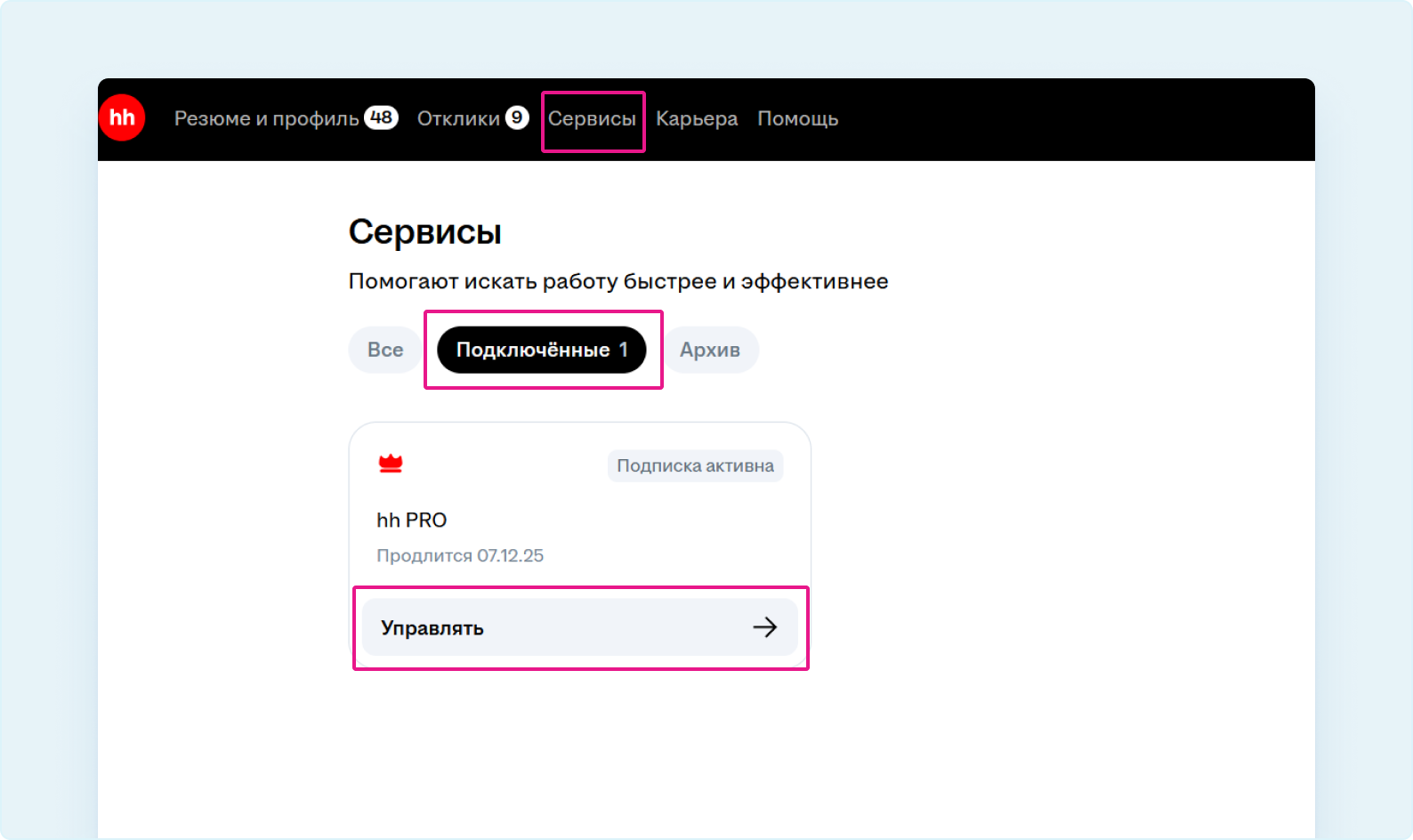Switch to the Архив tab

pos(710,350)
